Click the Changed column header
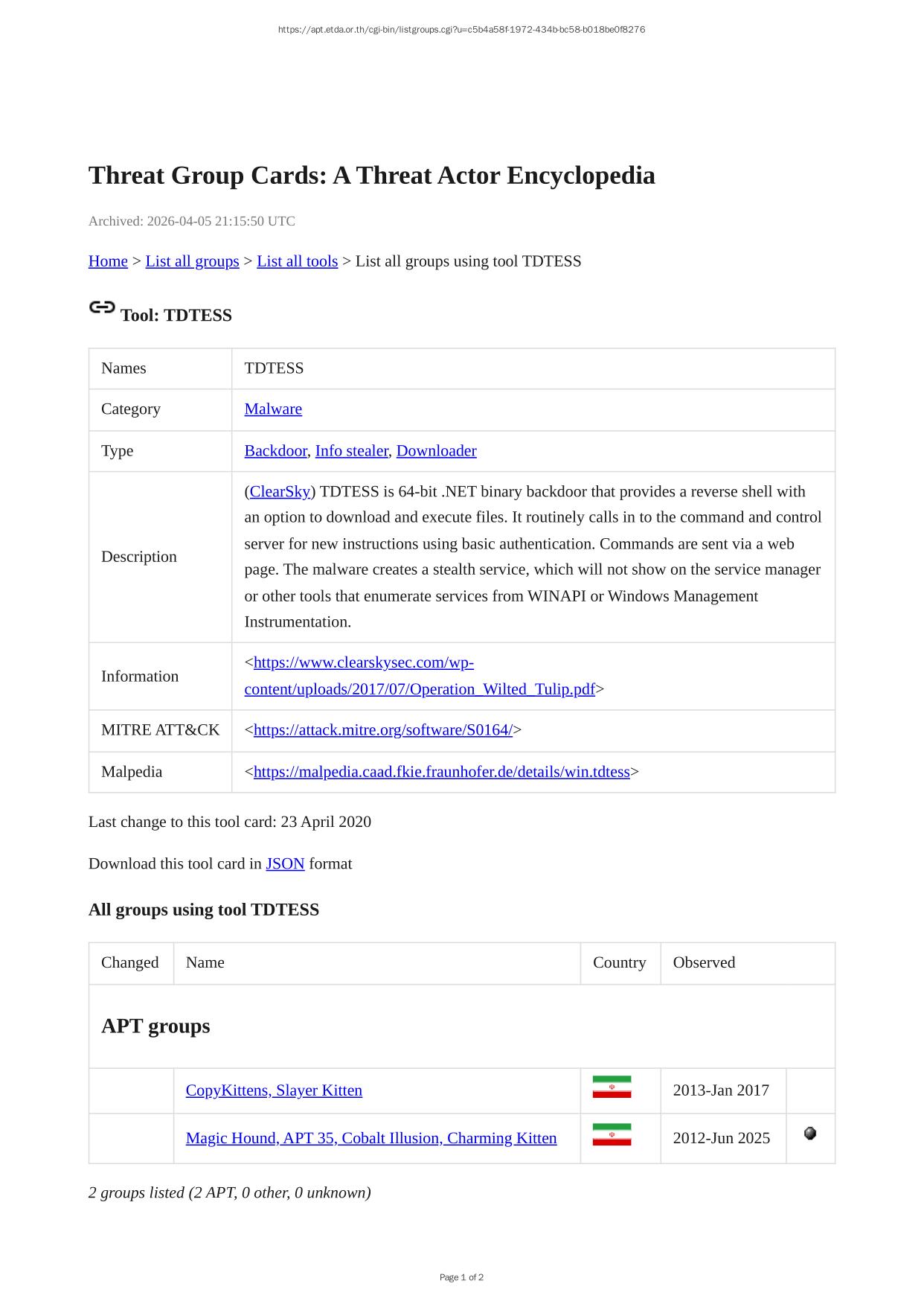 point(130,962)
